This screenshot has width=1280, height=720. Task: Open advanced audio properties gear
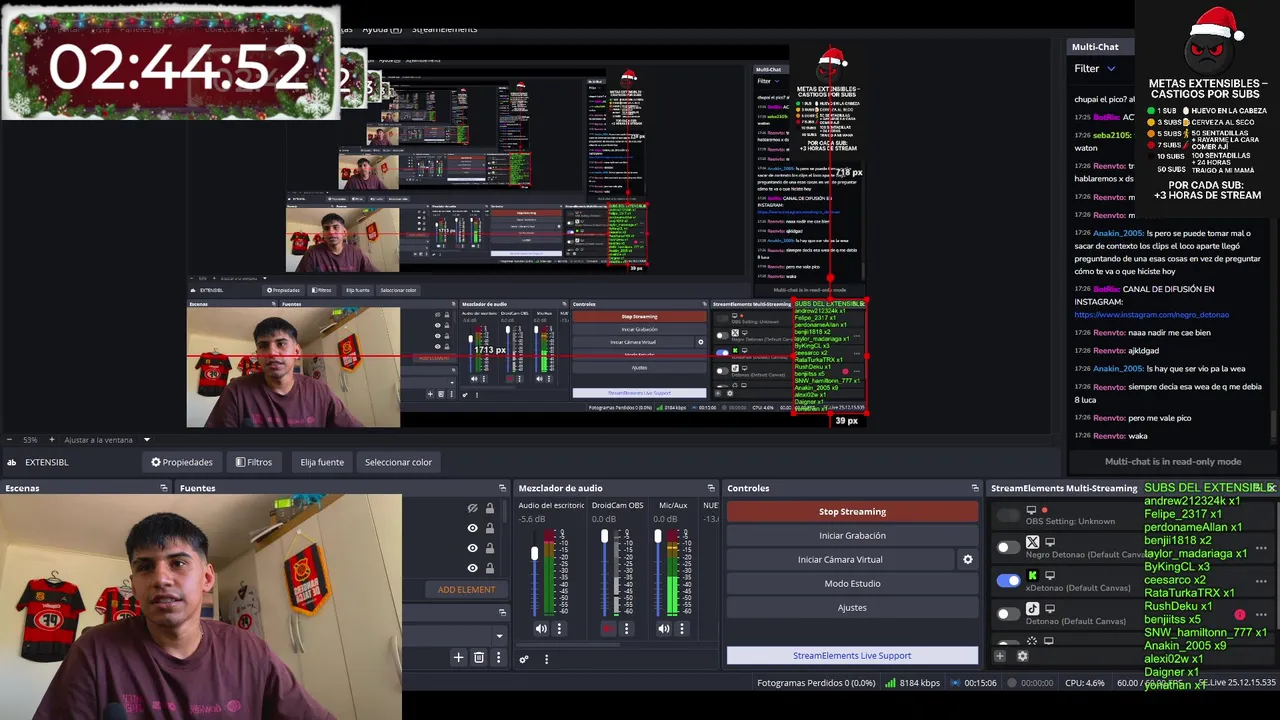tap(524, 659)
